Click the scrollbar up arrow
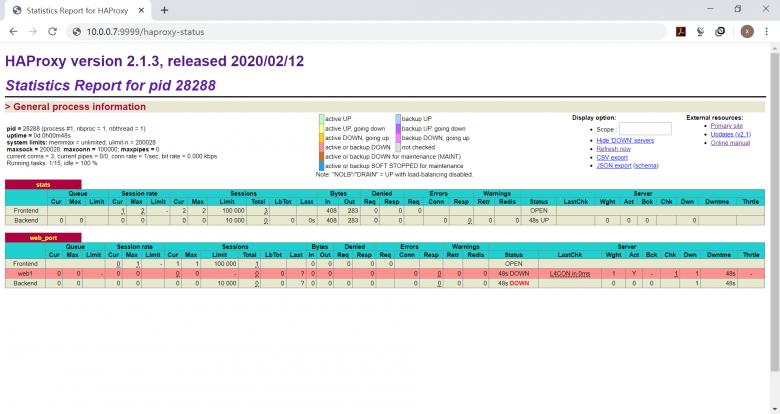 pyautogui.click(x=775, y=48)
